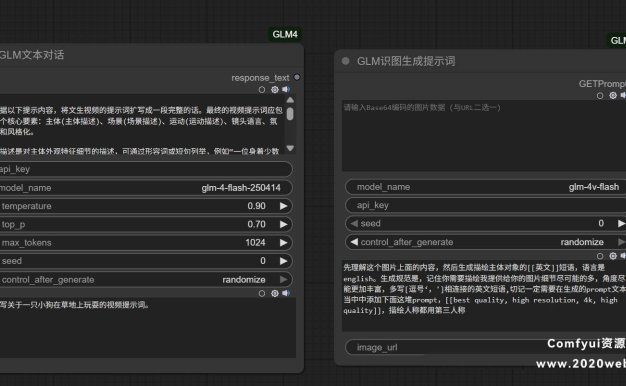Click the GLM文本对话 node title
Image resolution: width=626 pixels, height=386 pixels.
coord(32,55)
